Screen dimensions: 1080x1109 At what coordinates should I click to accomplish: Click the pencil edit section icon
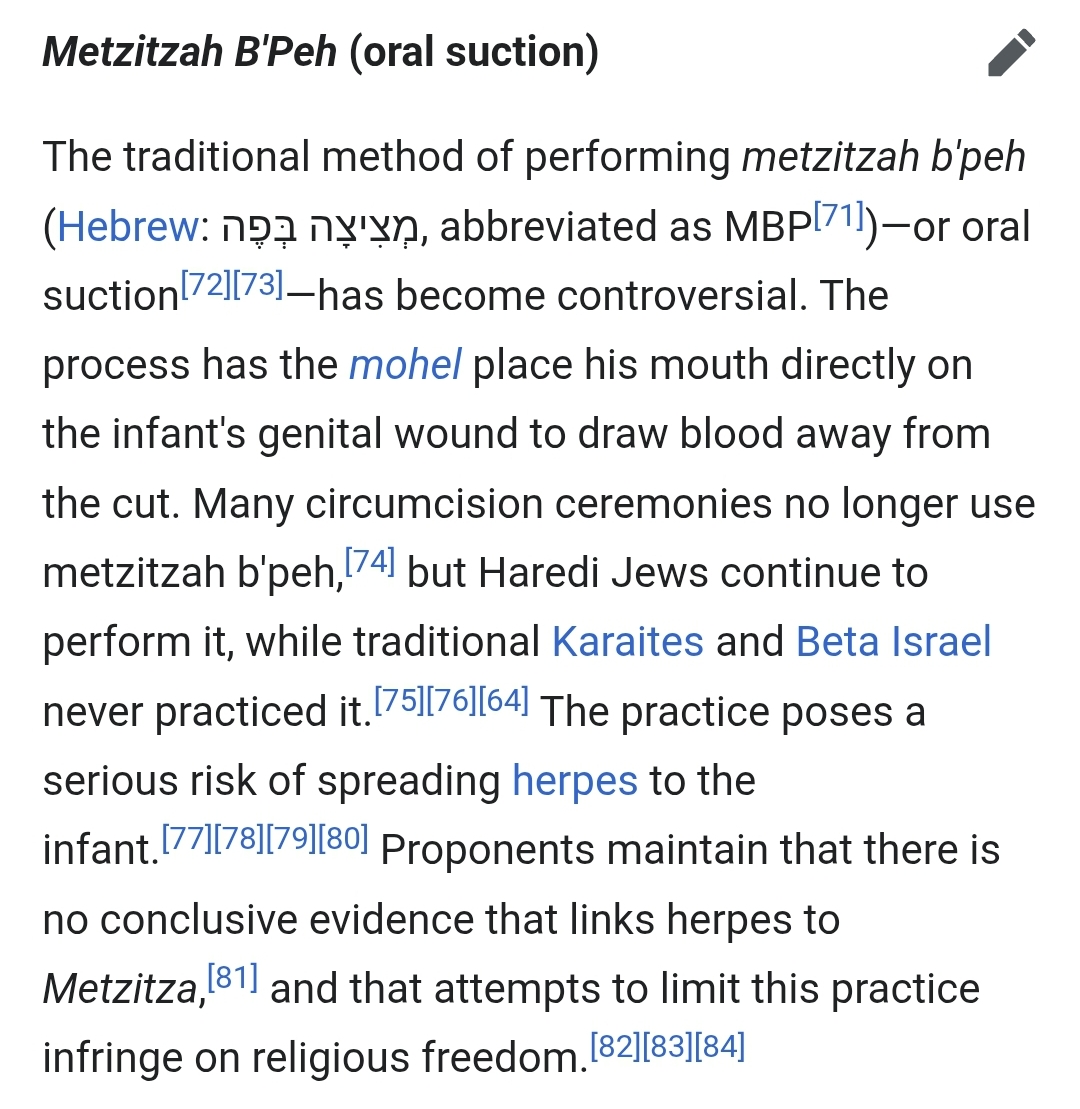tap(1011, 52)
